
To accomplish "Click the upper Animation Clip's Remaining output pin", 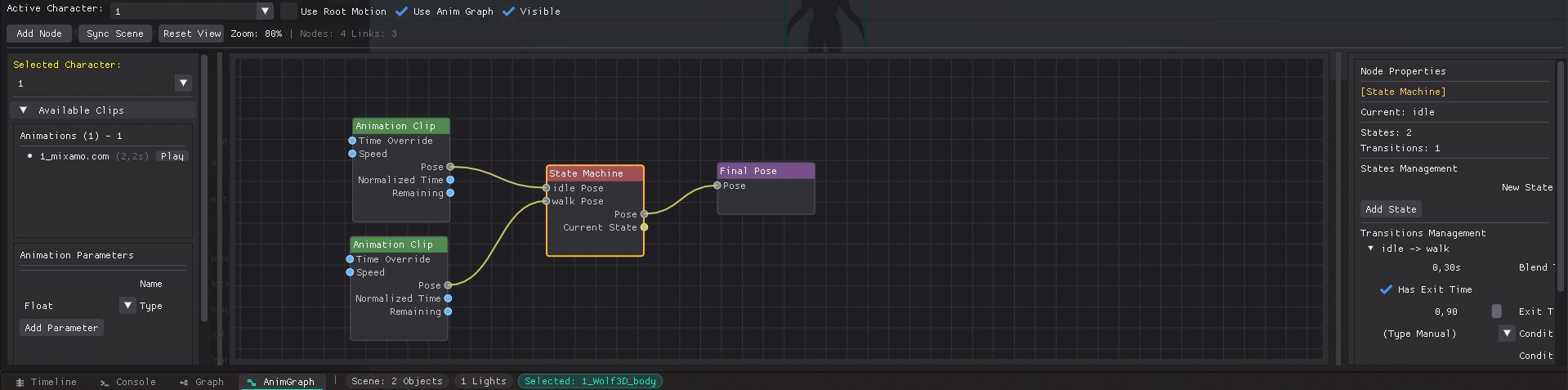I will 450,193.
